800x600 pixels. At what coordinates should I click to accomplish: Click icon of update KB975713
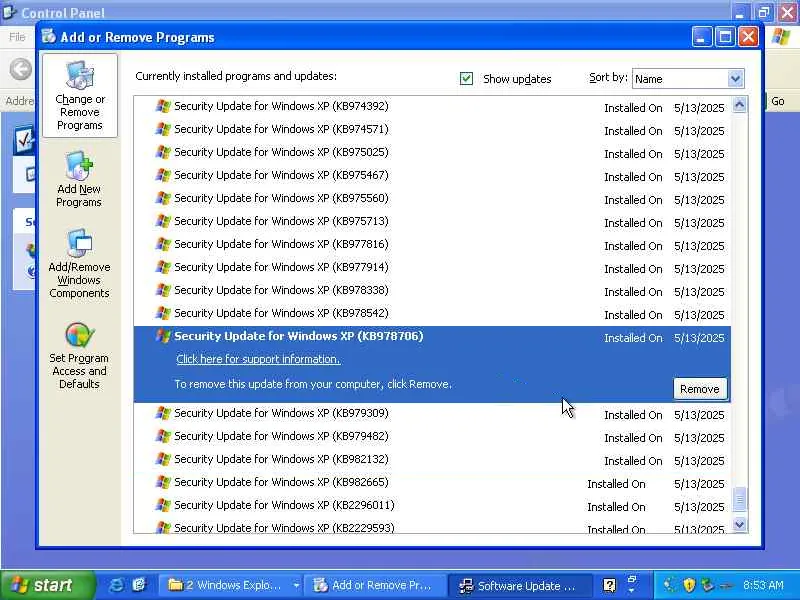(163, 221)
